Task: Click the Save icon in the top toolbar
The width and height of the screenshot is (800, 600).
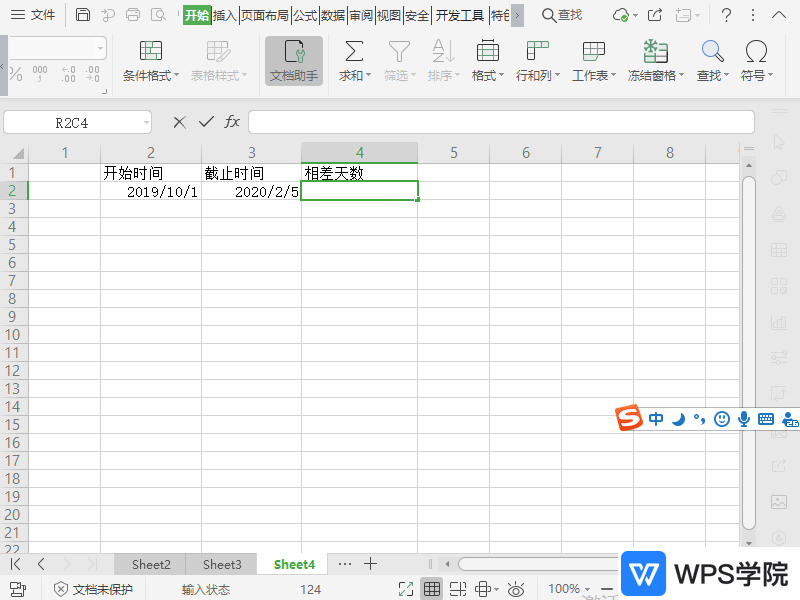Action: [83, 15]
